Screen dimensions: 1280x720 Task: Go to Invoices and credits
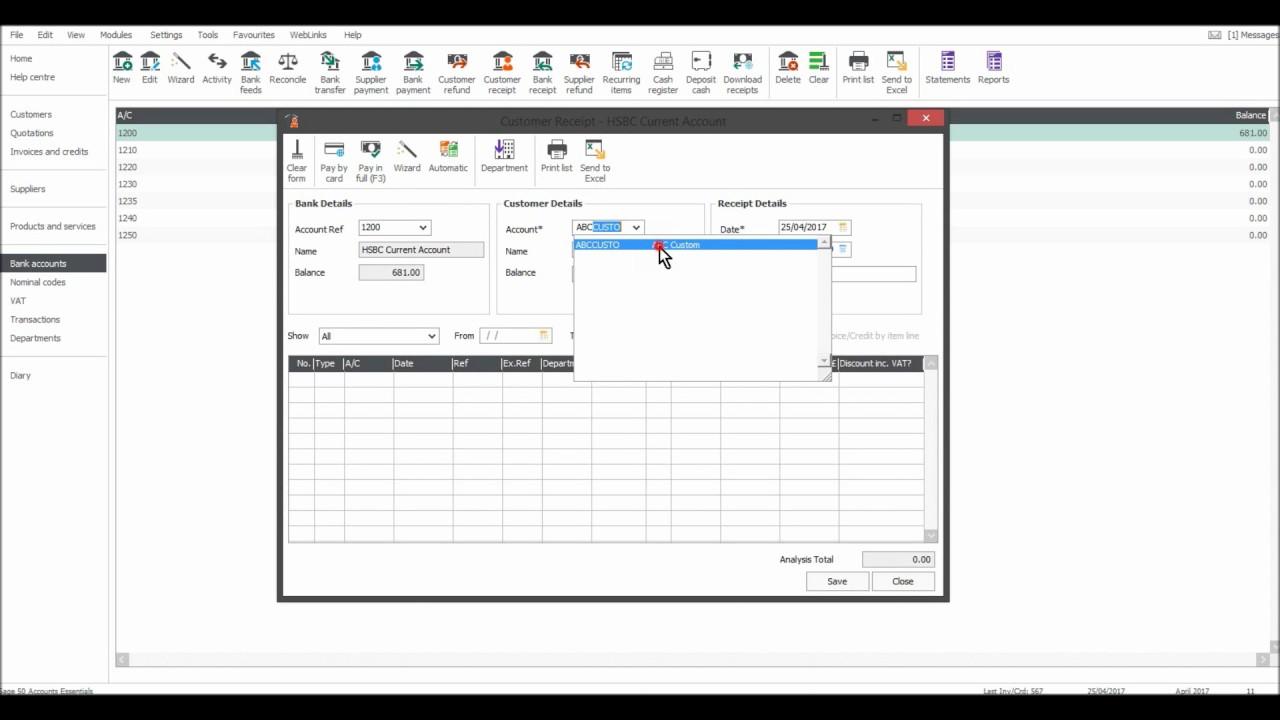coord(49,152)
